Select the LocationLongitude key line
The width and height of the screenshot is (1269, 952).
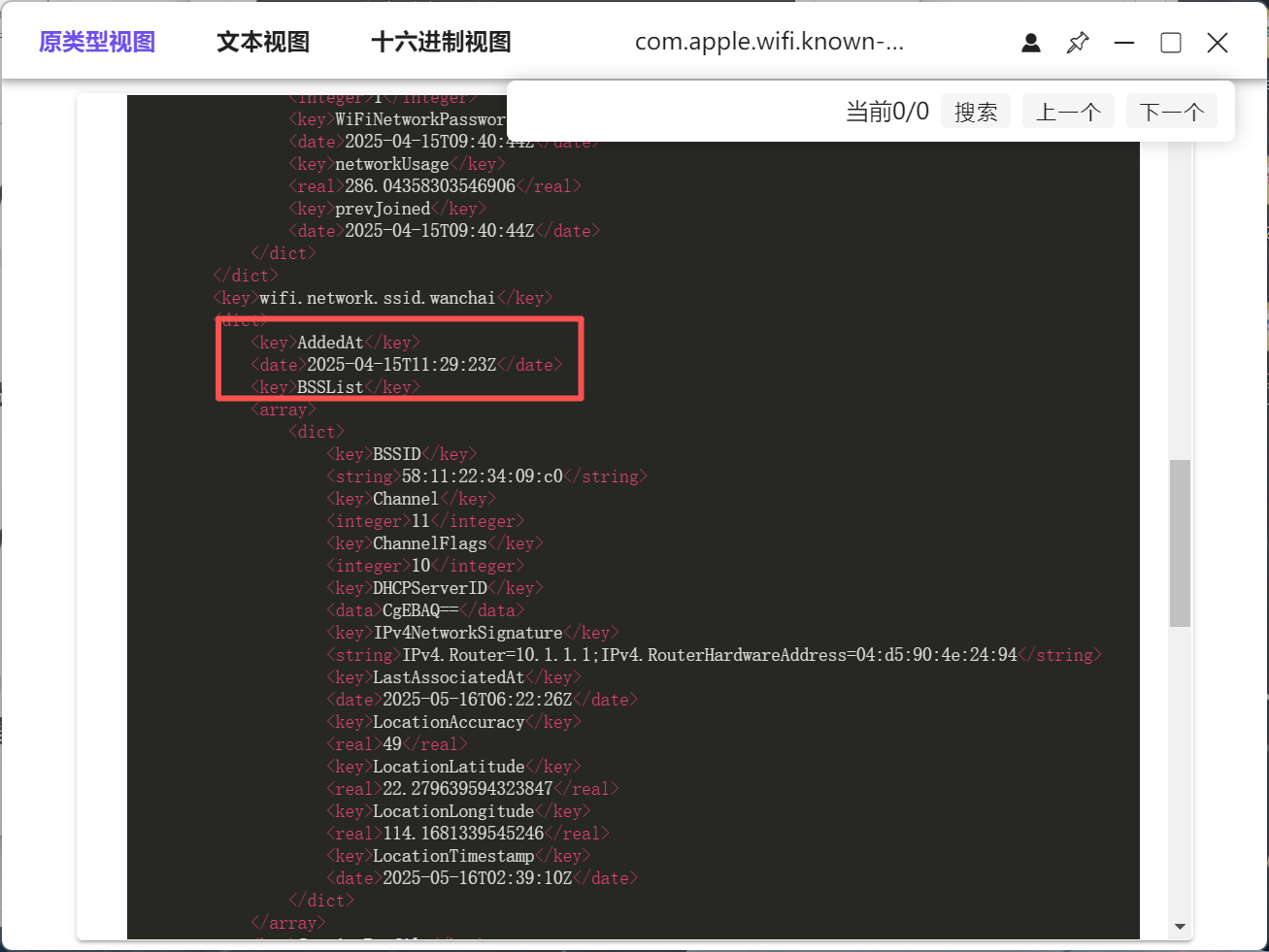458,811
